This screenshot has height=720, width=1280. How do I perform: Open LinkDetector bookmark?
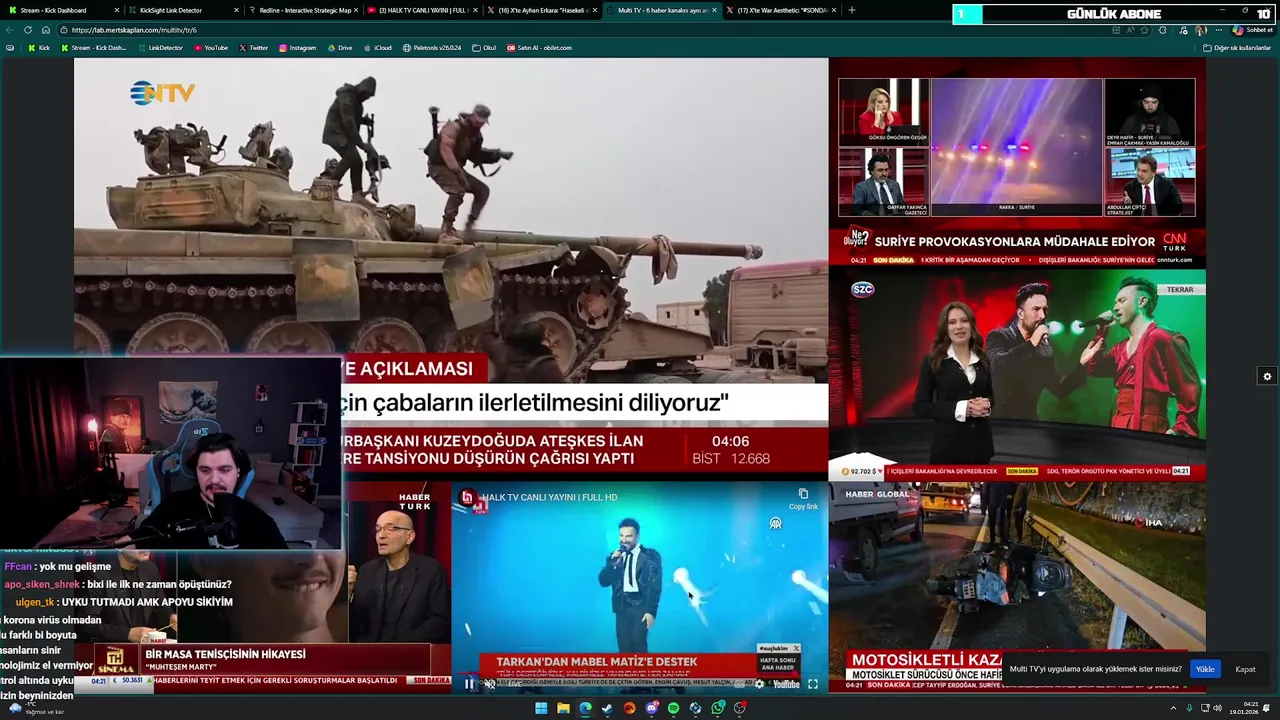(159, 48)
